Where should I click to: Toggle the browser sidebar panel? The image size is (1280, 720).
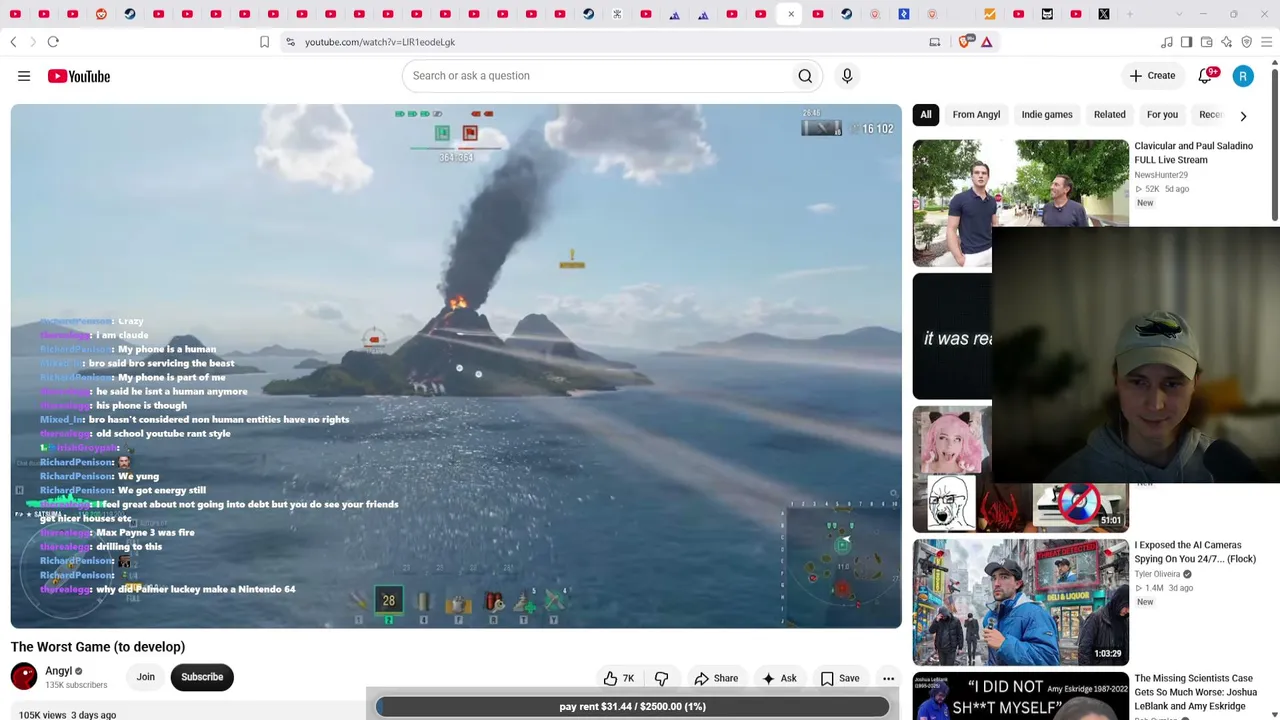1187,42
